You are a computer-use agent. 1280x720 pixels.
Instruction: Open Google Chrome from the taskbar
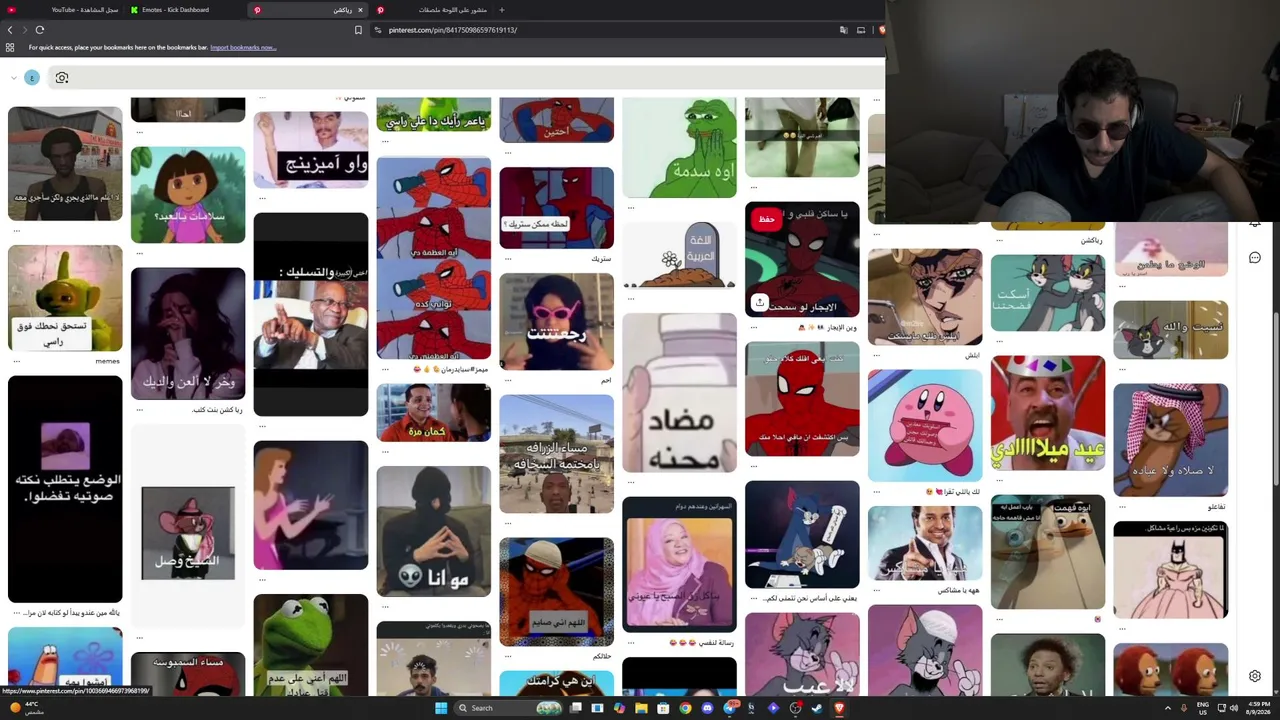tap(685, 708)
